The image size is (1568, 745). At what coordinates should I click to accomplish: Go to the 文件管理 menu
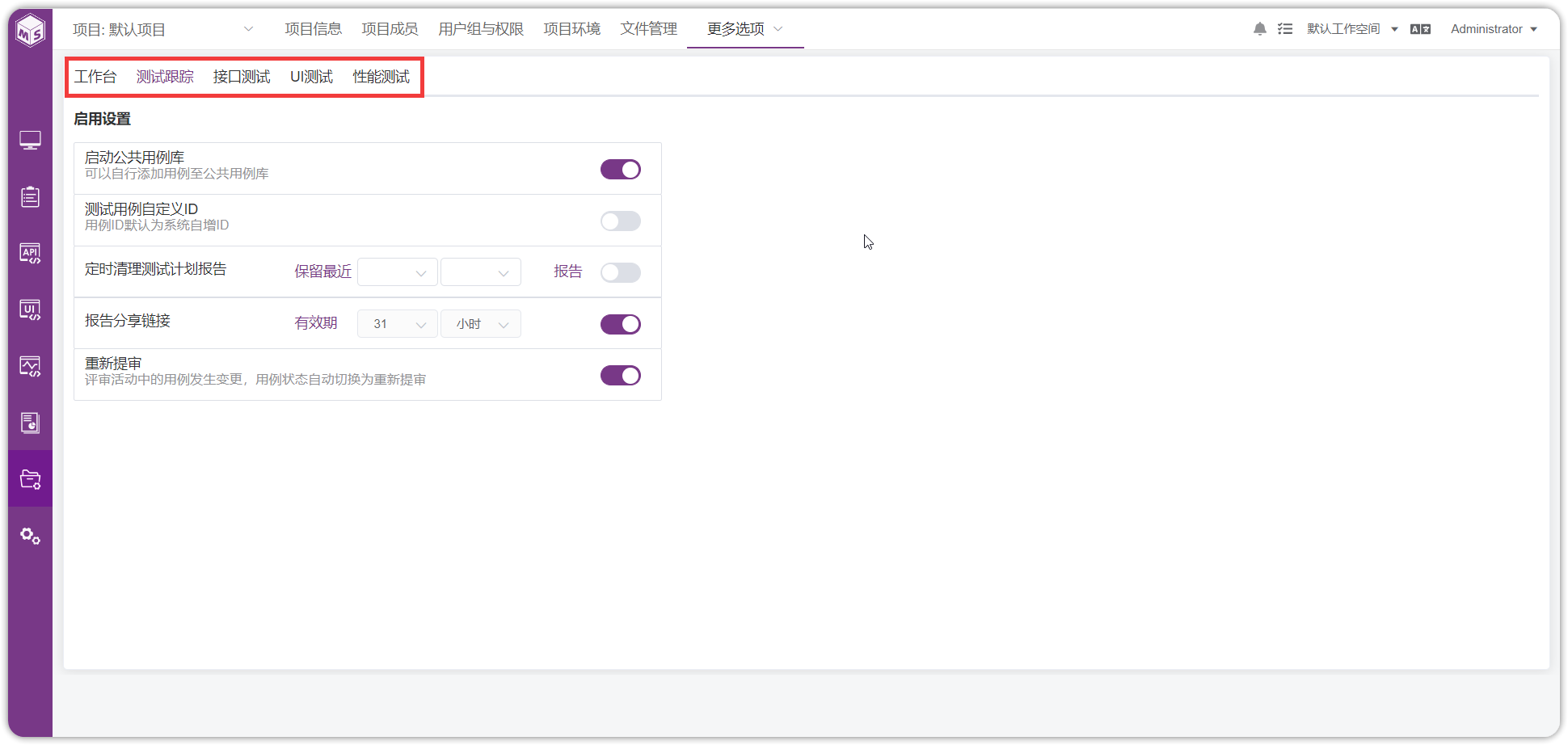[x=649, y=29]
